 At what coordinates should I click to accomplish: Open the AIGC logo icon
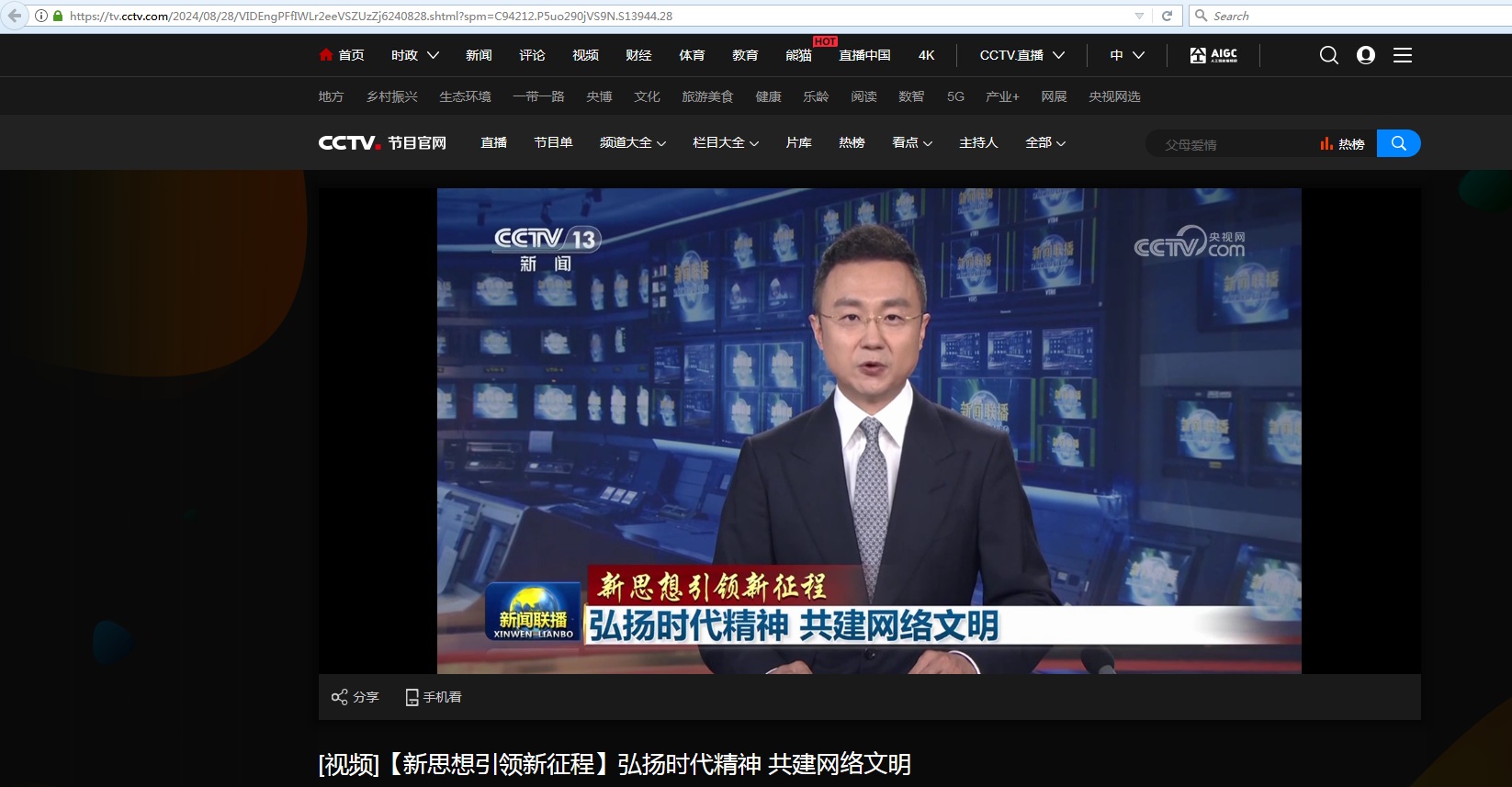pos(1213,55)
